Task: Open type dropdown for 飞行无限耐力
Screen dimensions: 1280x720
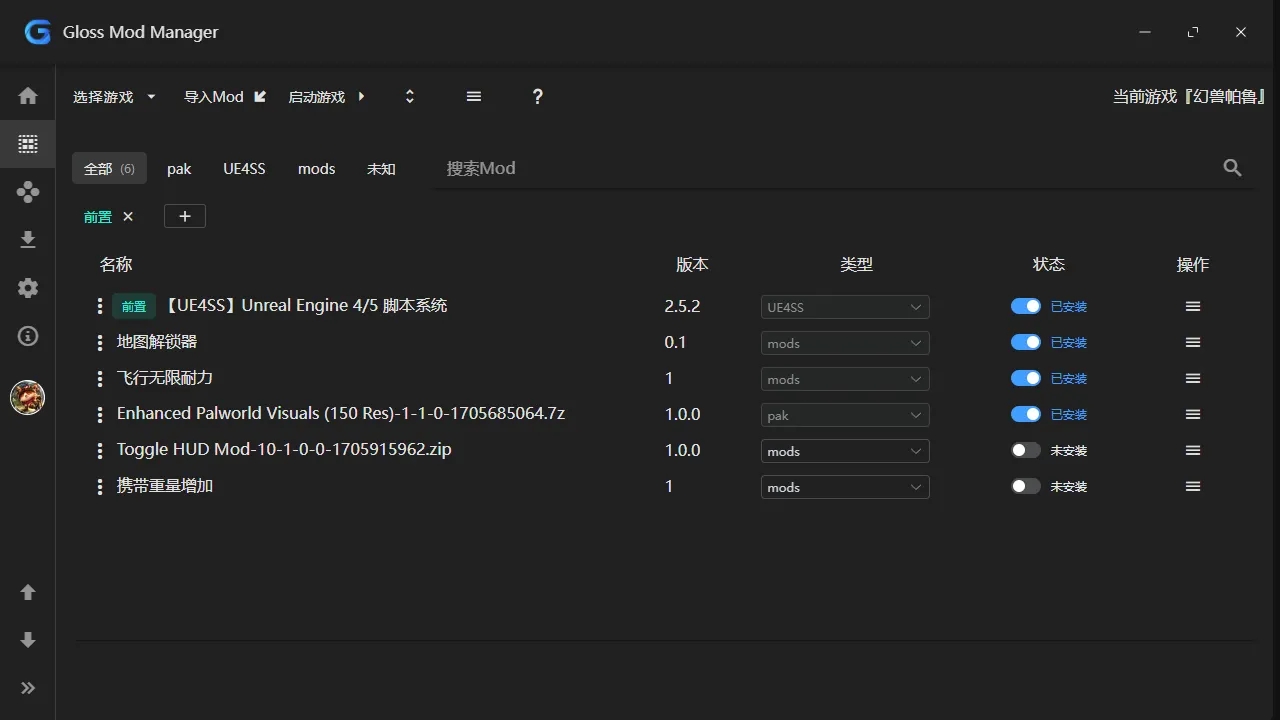Action: point(845,379)
